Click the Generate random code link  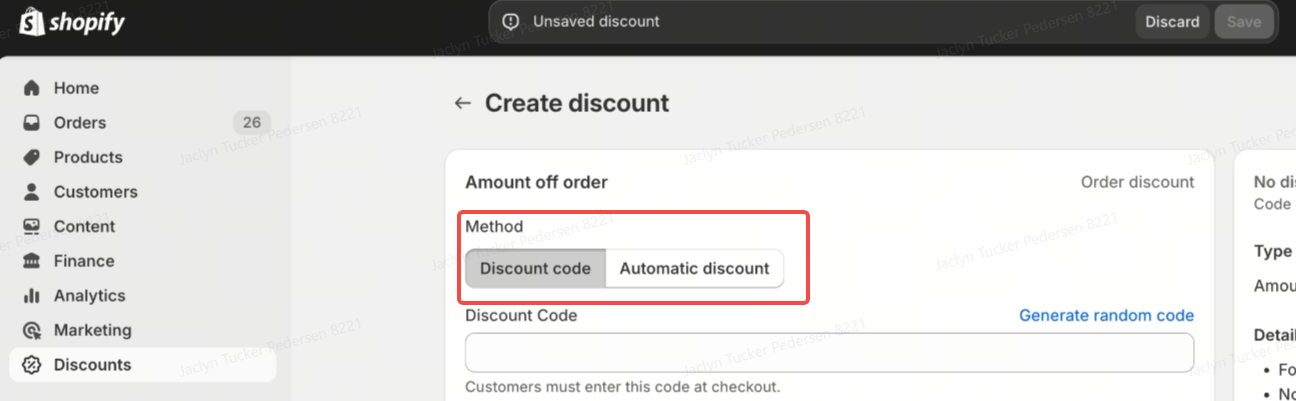pyautogui.click(x=1106, y=315)
